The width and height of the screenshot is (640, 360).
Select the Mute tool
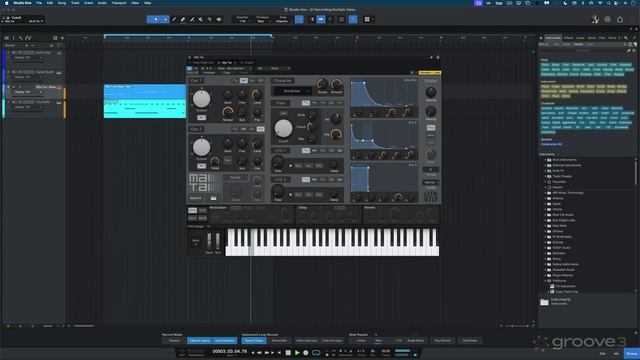click(x=201, y=19)
